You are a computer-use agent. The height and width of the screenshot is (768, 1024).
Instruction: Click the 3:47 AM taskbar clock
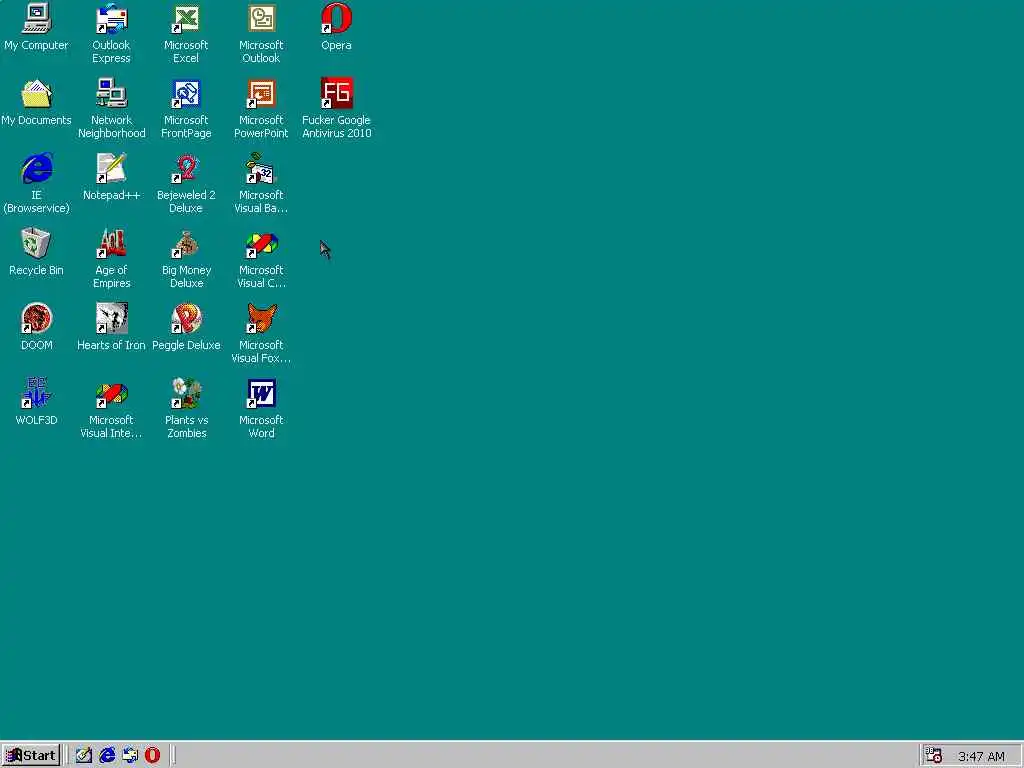[981, 756]
